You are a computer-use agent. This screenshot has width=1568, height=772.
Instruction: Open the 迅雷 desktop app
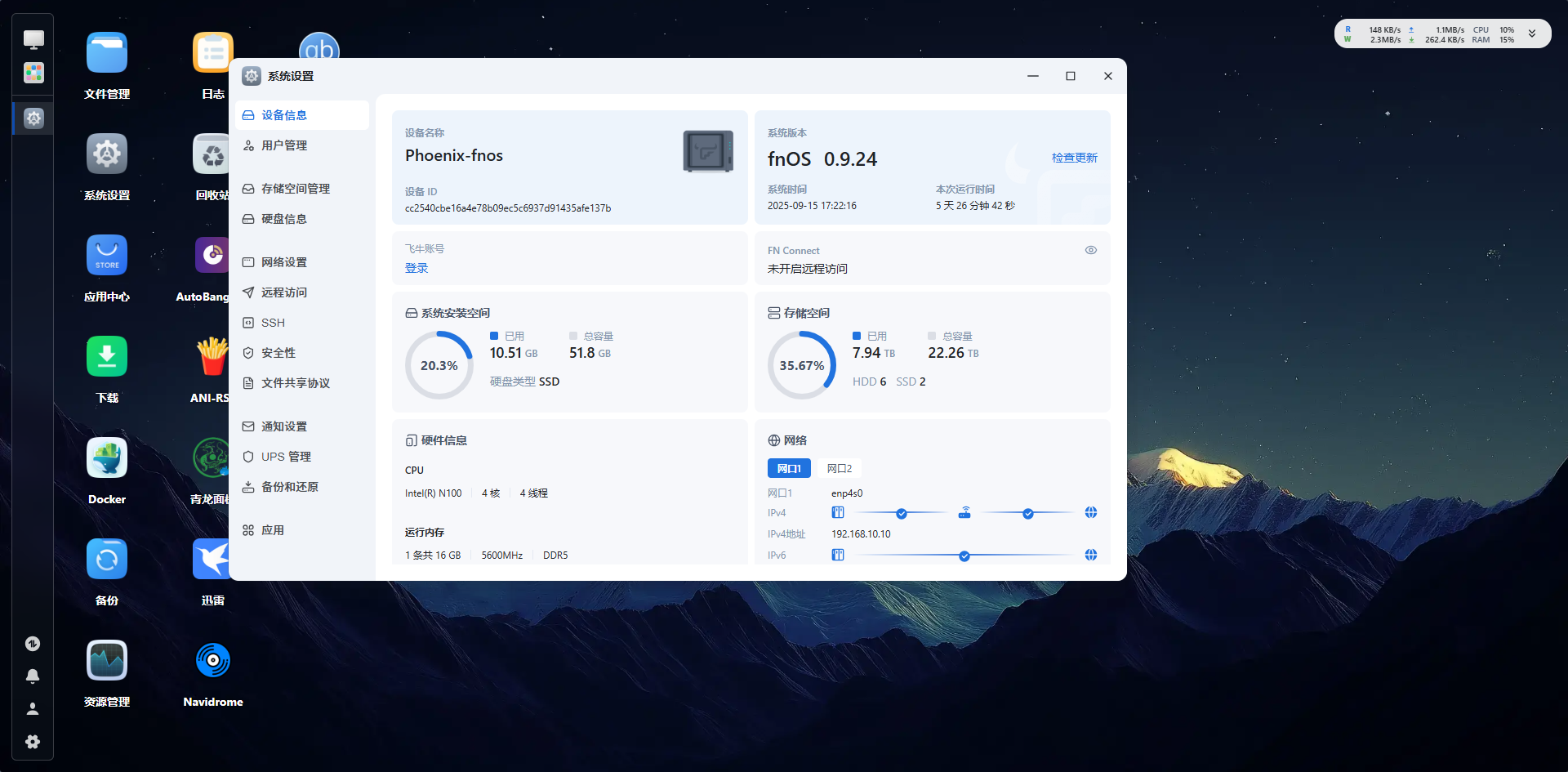point(211,560)
